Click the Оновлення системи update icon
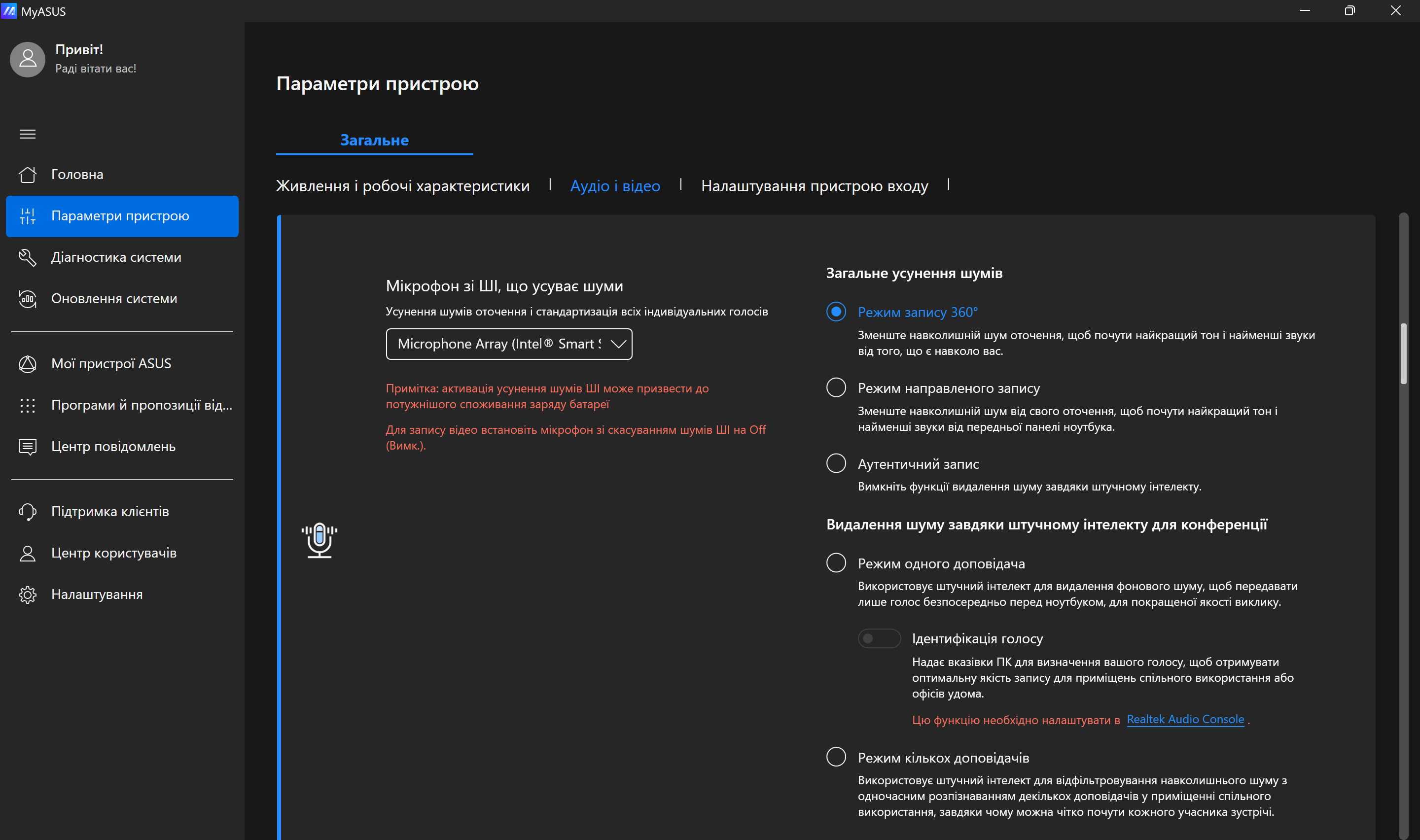 pos(27,298)
